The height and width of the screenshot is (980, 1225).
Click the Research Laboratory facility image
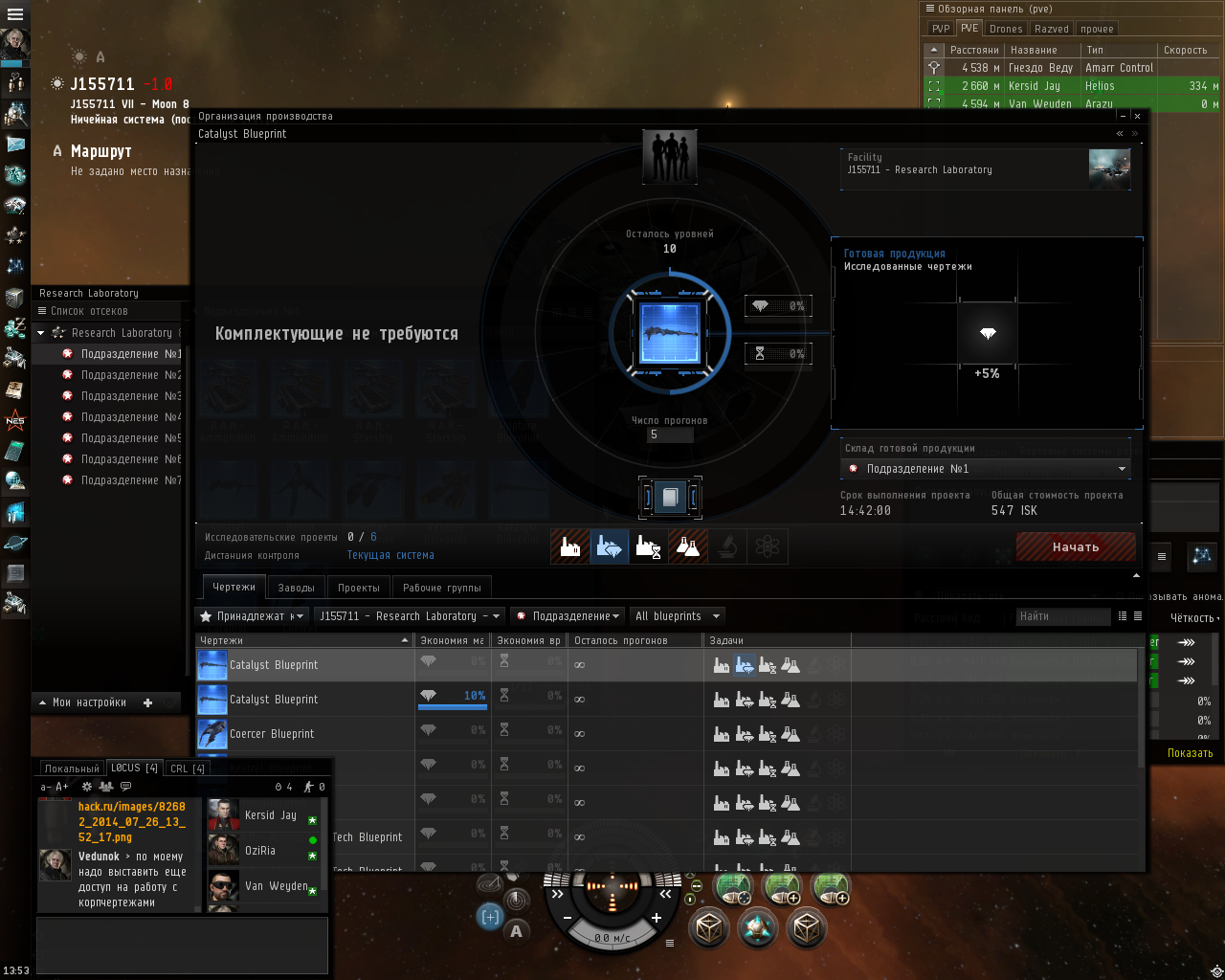coord(1109,169)
